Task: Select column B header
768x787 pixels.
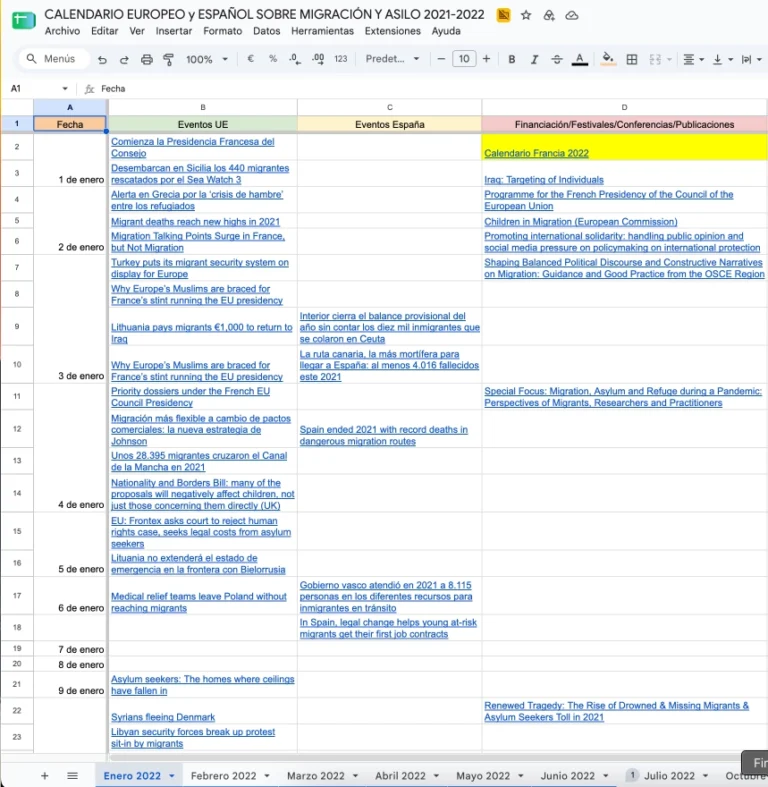Action: click(203, 107)
